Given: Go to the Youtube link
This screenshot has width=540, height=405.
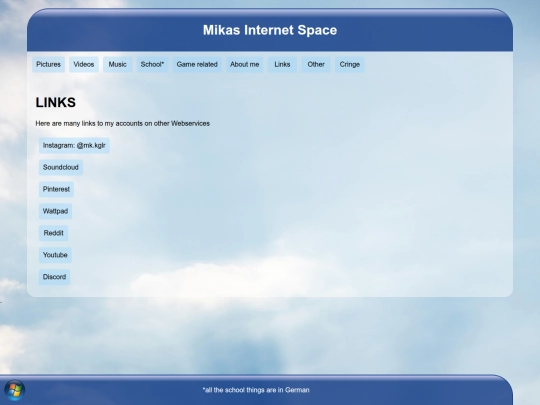Looking at the screenshot, I should tap(55, 255).
